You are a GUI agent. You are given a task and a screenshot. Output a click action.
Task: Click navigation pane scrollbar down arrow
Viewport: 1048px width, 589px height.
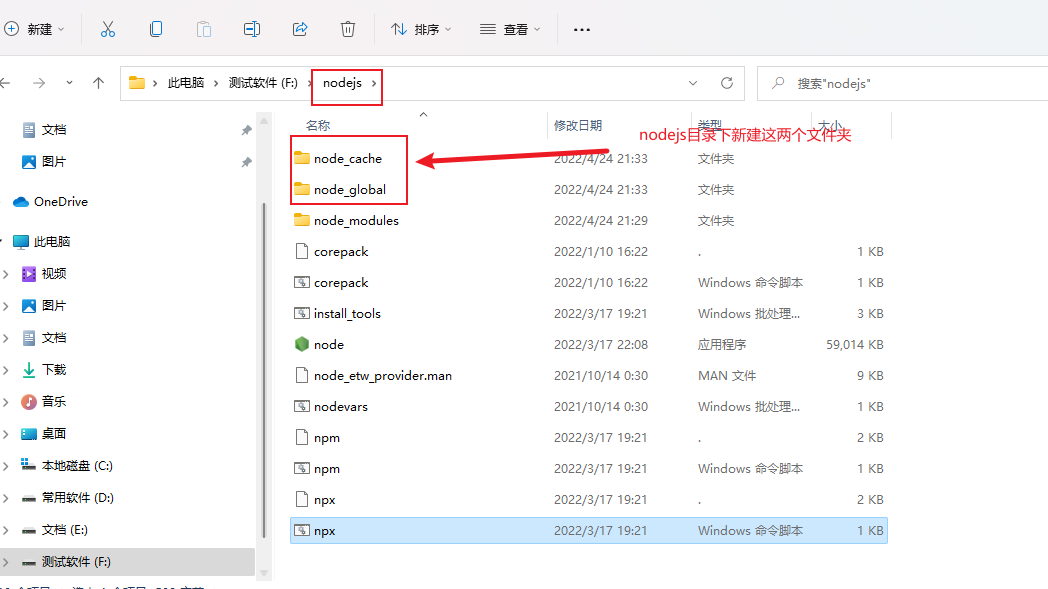pyautogui.click(x=264, y=572)
